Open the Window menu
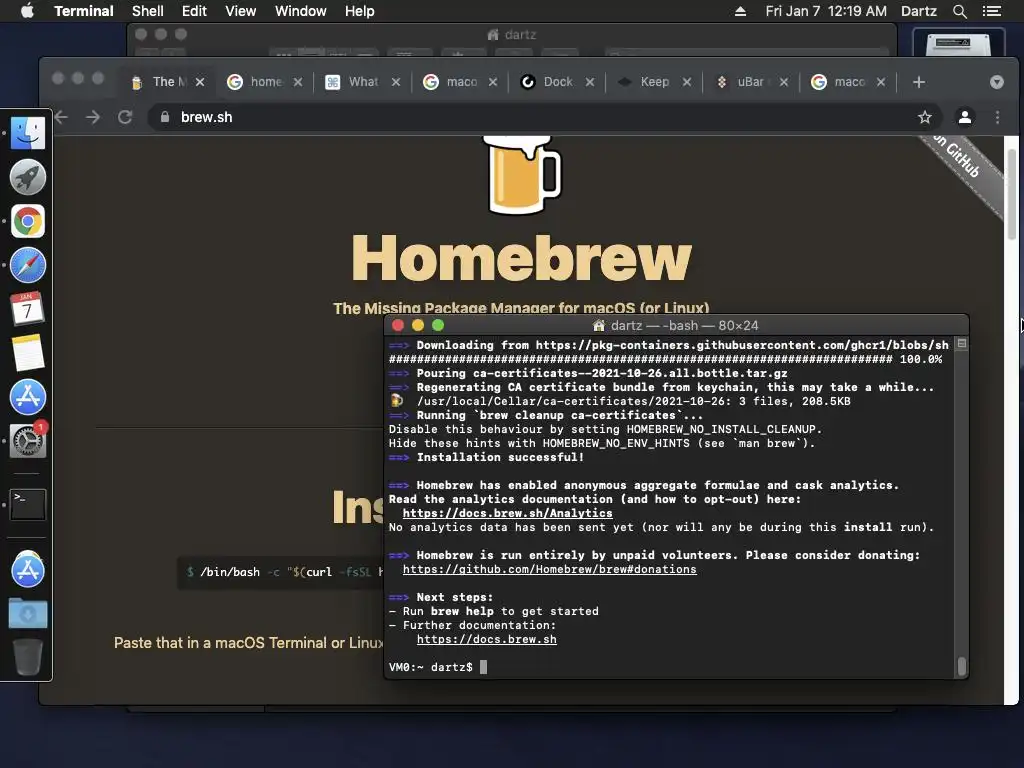Image resolution: width=1024 pixels, height=768 pixels. [300, 11]
